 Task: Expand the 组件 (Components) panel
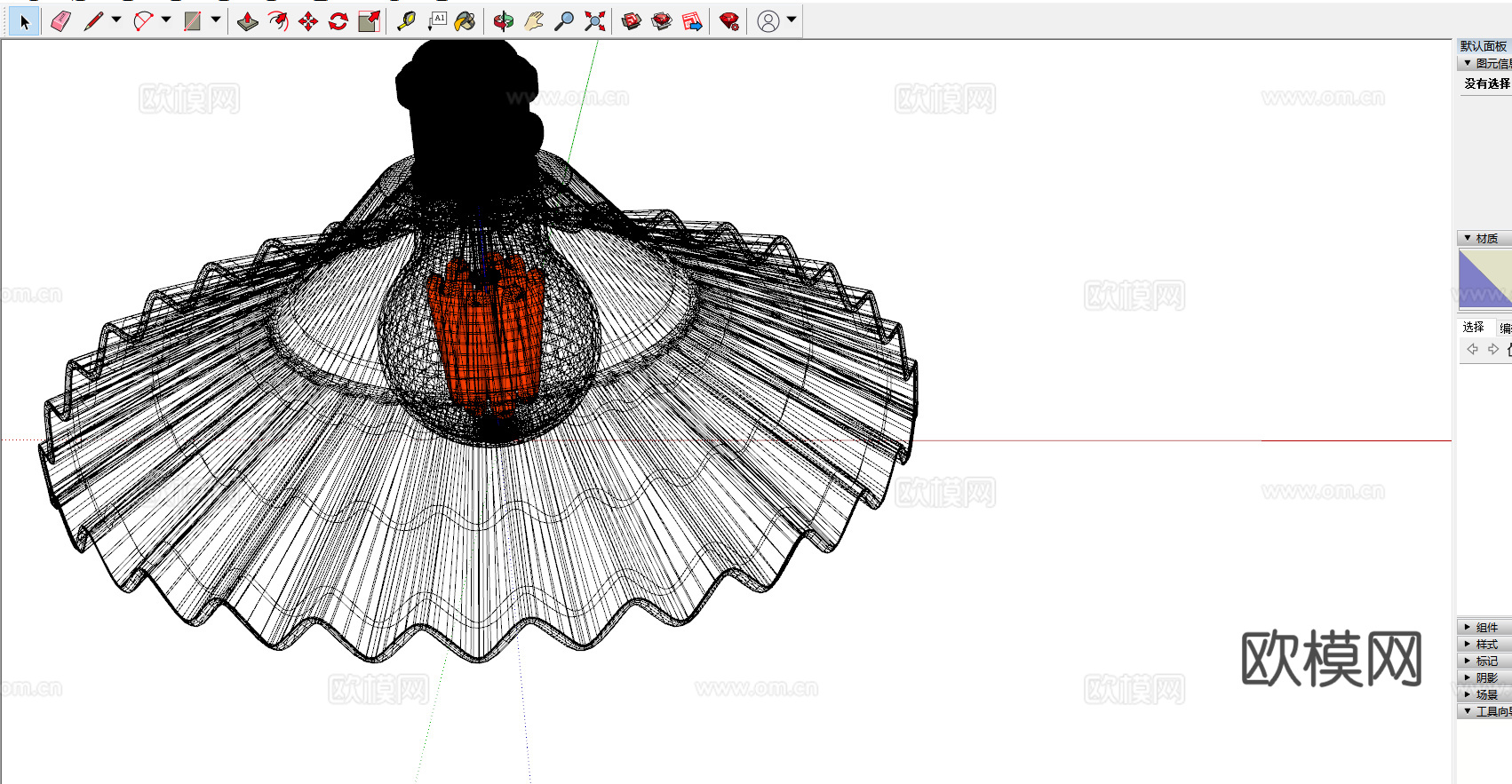1485,627
